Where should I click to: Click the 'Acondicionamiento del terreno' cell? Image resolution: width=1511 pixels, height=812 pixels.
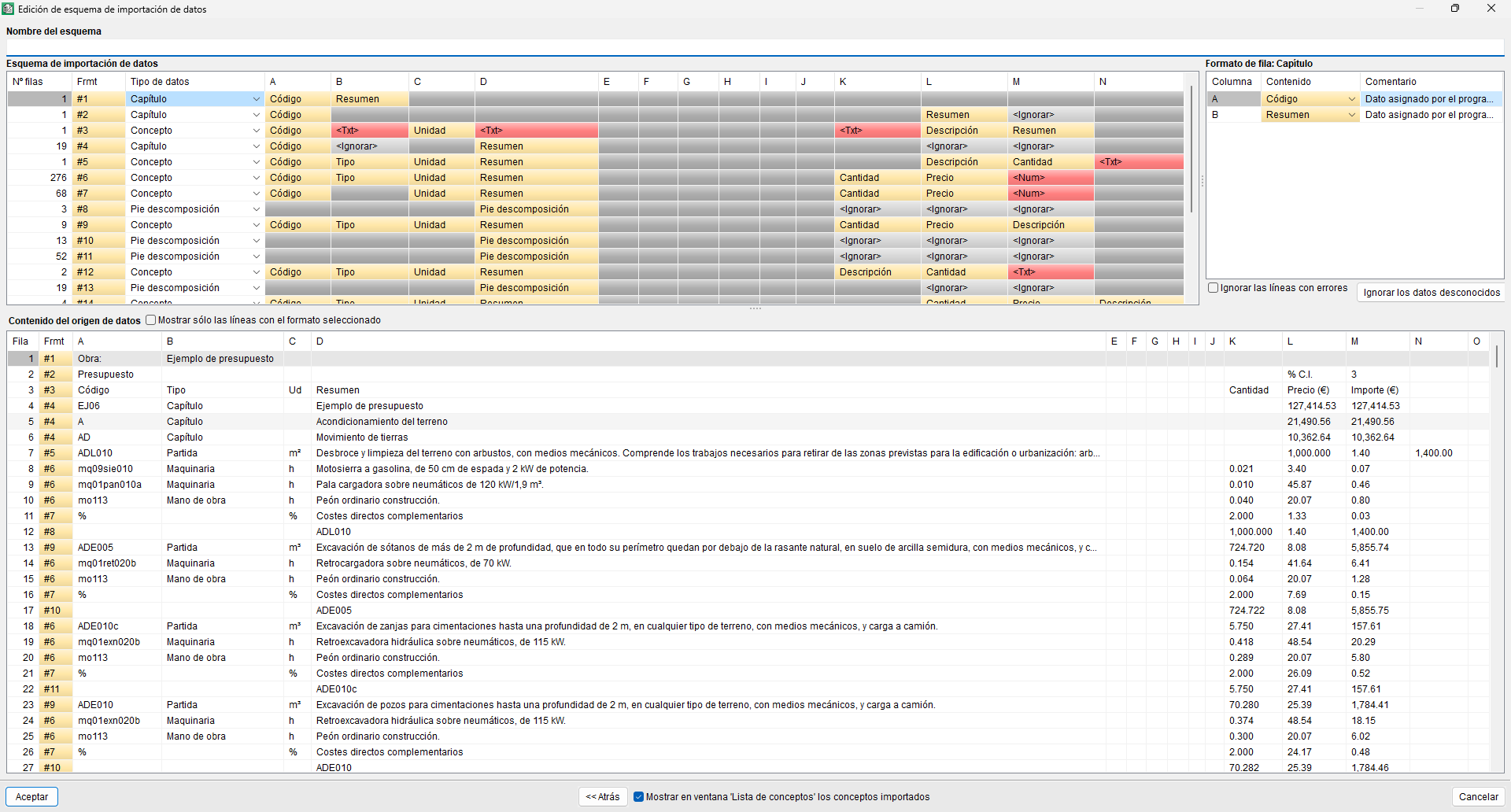tap(708, 422)
